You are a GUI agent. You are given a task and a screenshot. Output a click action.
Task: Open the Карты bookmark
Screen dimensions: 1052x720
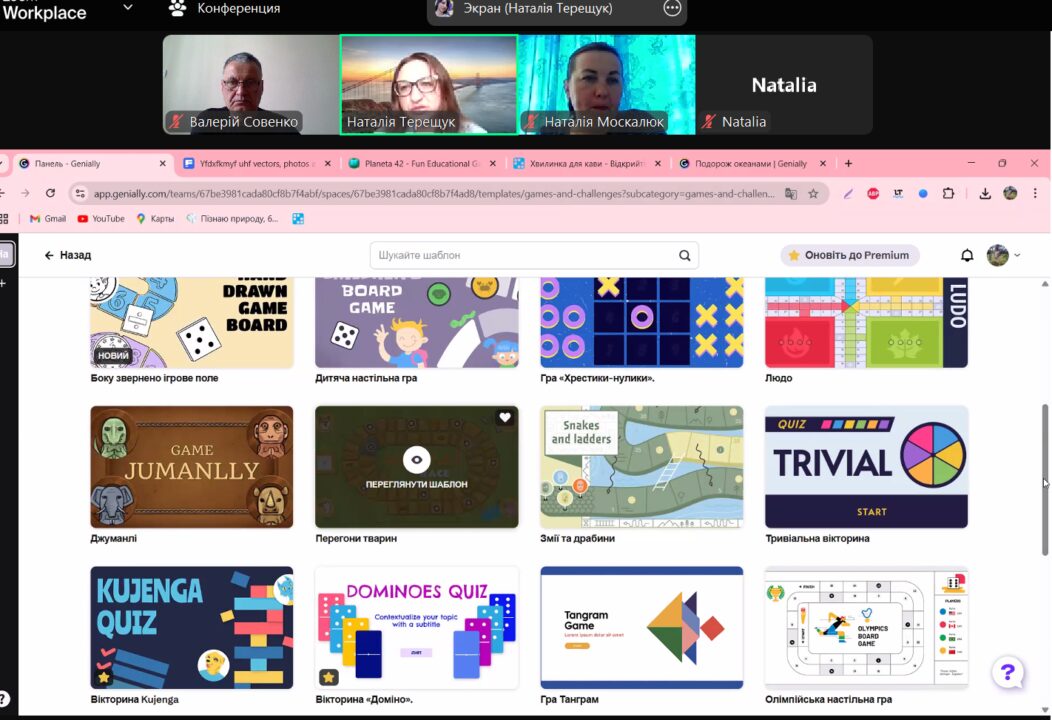pyautogui.click(x=155, y=219)
